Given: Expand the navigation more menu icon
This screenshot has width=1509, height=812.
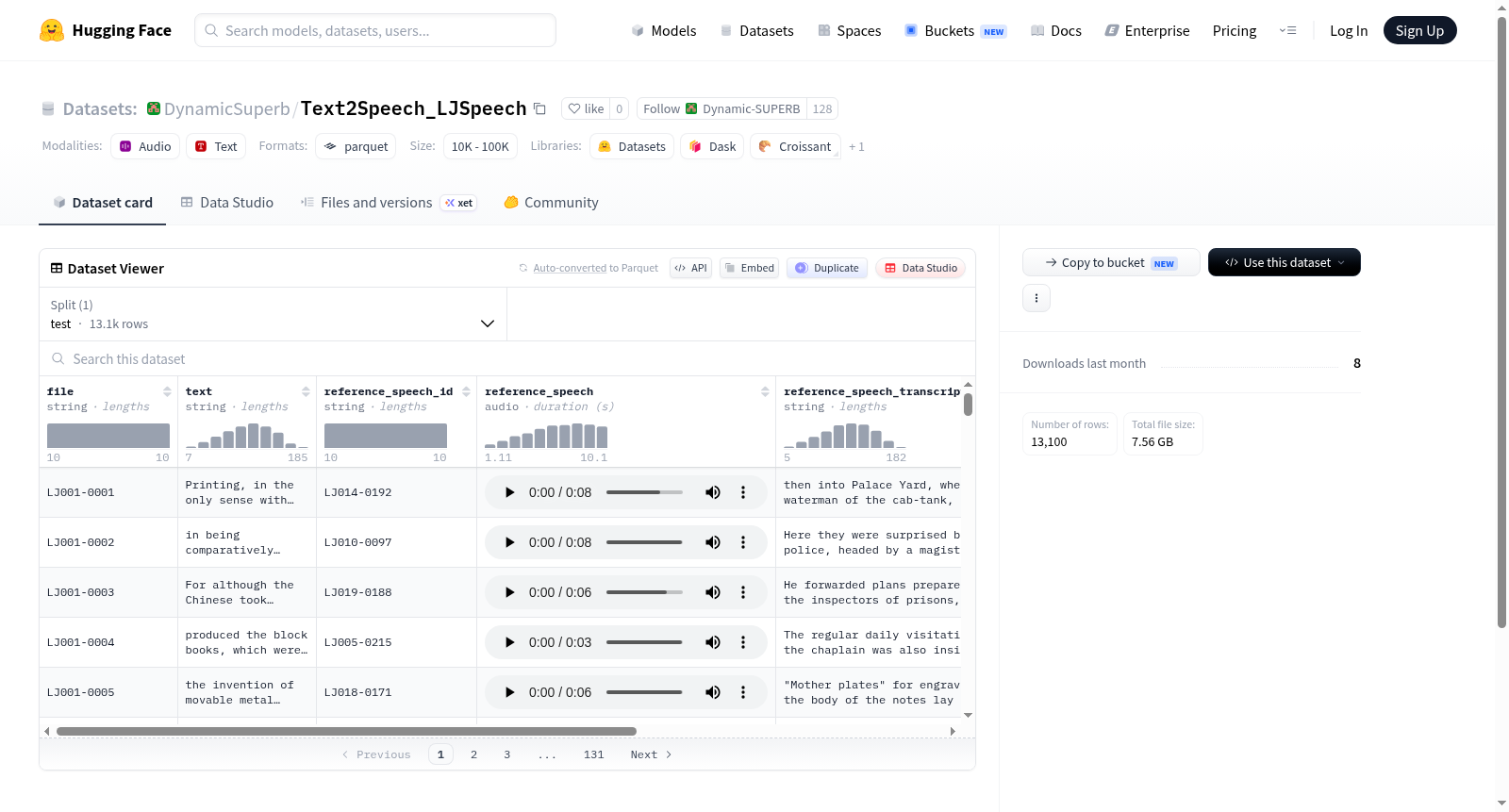Looking at the screenshot, I should point(1287,30).
